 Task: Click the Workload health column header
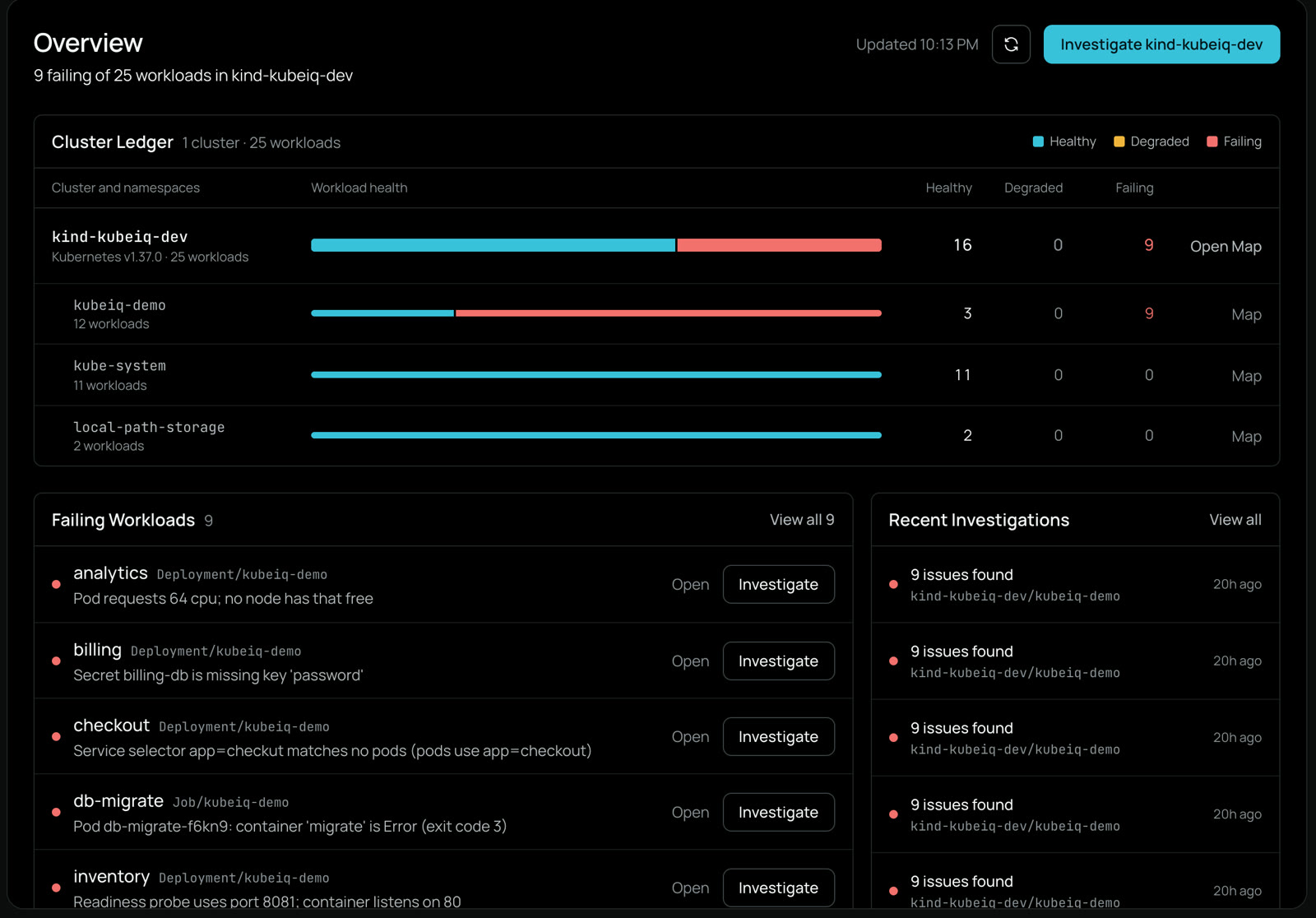coord(359,188)
